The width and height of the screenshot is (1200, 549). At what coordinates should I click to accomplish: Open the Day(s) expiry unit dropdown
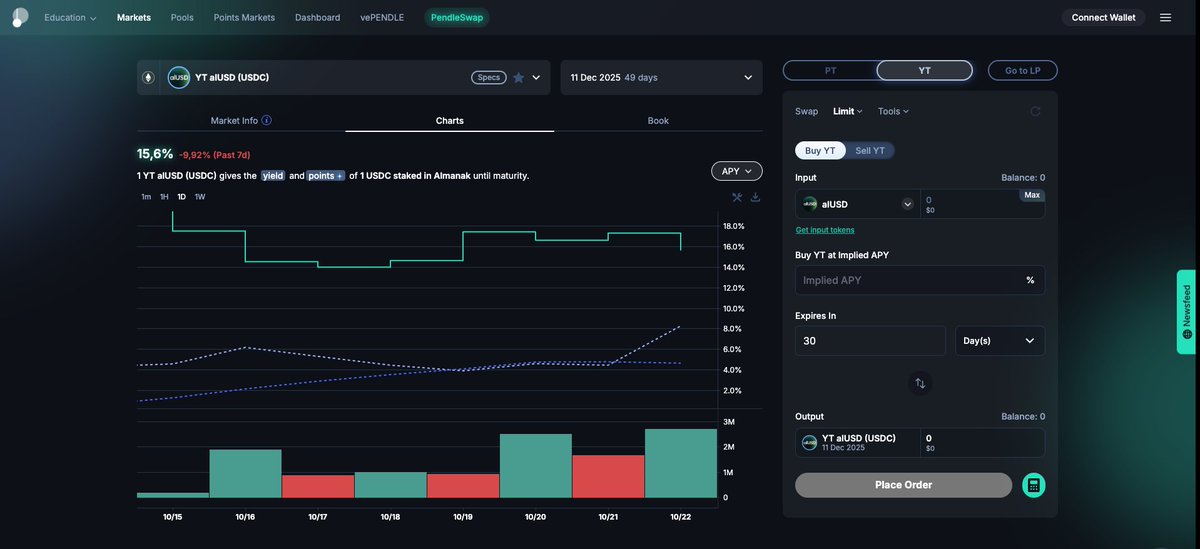(x=1000, y=340)
